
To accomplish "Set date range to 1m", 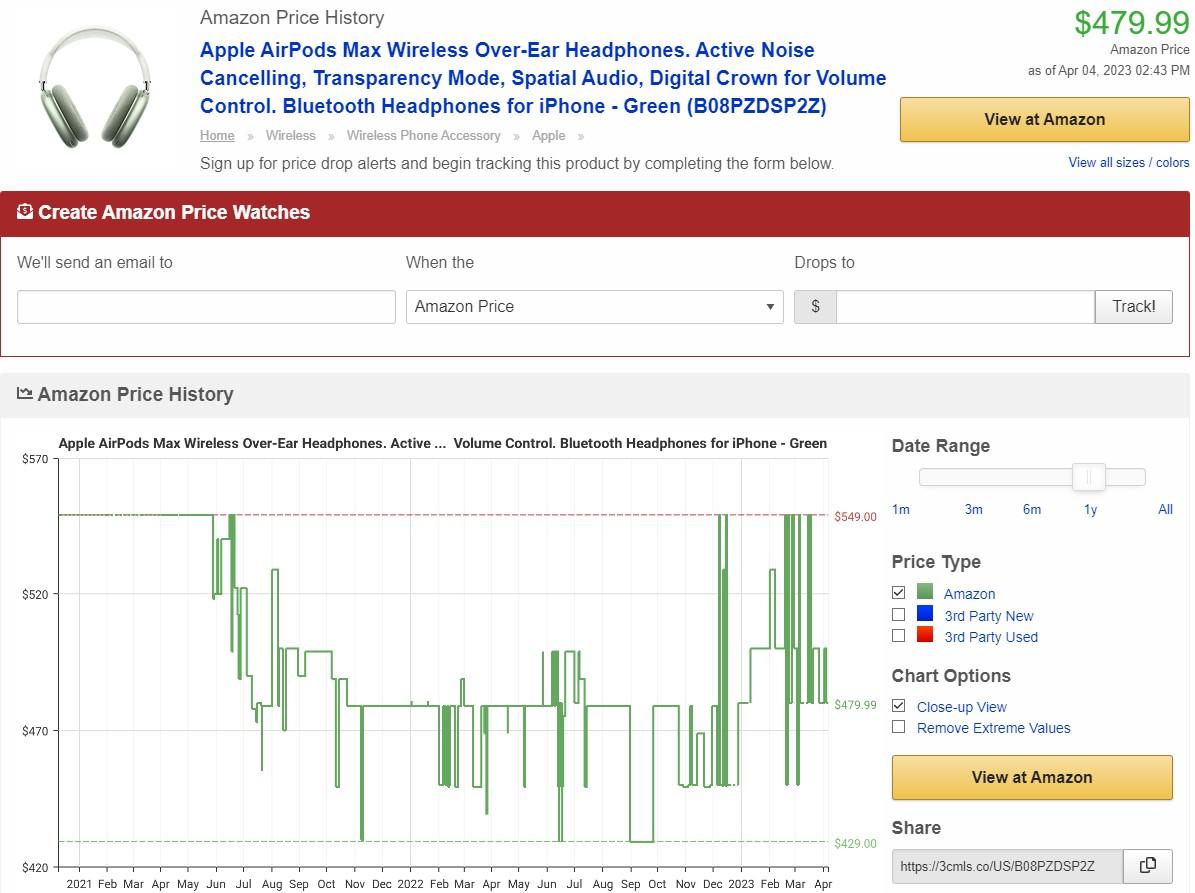I will pos(901,509).
